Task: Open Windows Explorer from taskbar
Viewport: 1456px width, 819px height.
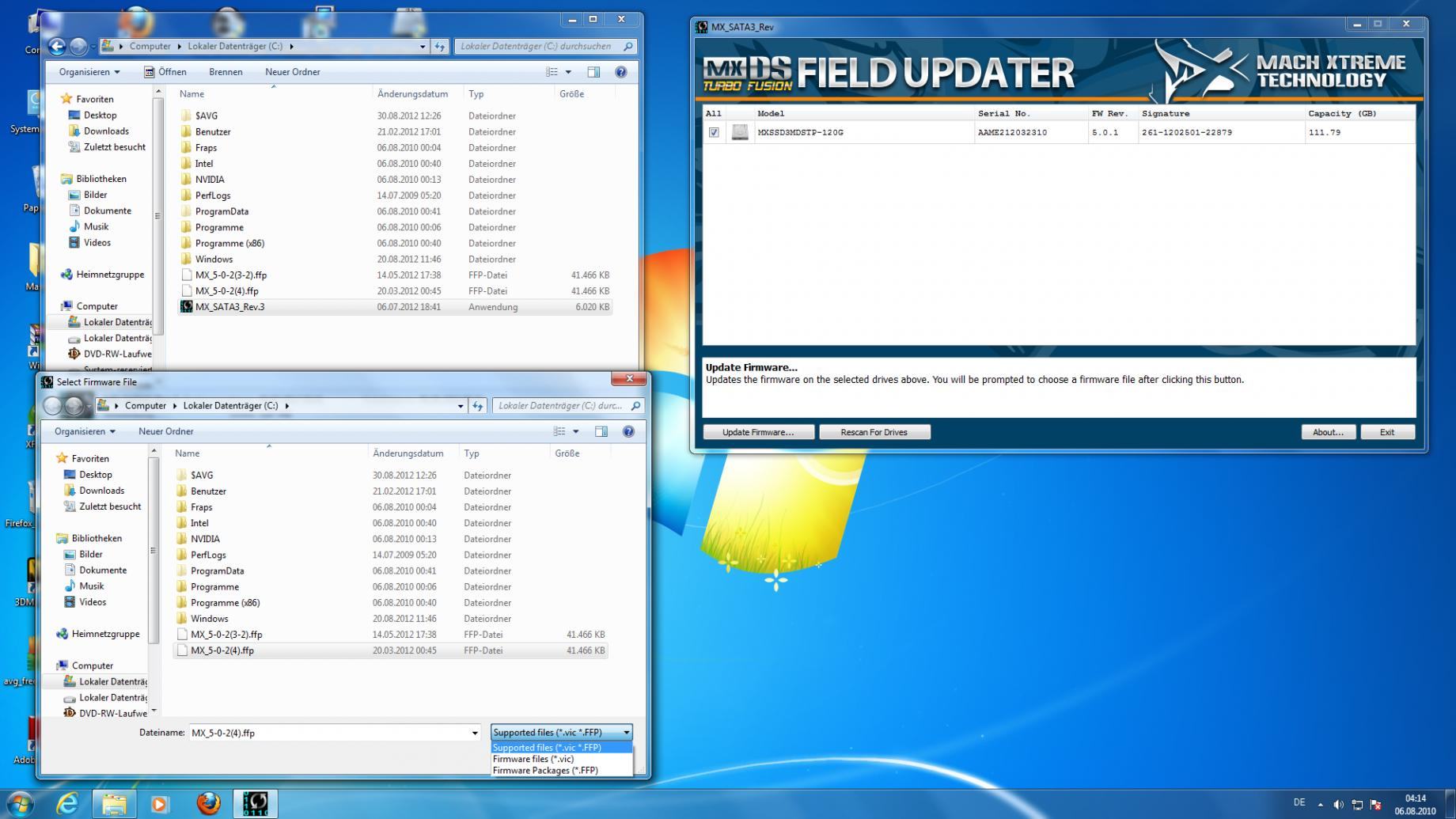Action: 114,804
